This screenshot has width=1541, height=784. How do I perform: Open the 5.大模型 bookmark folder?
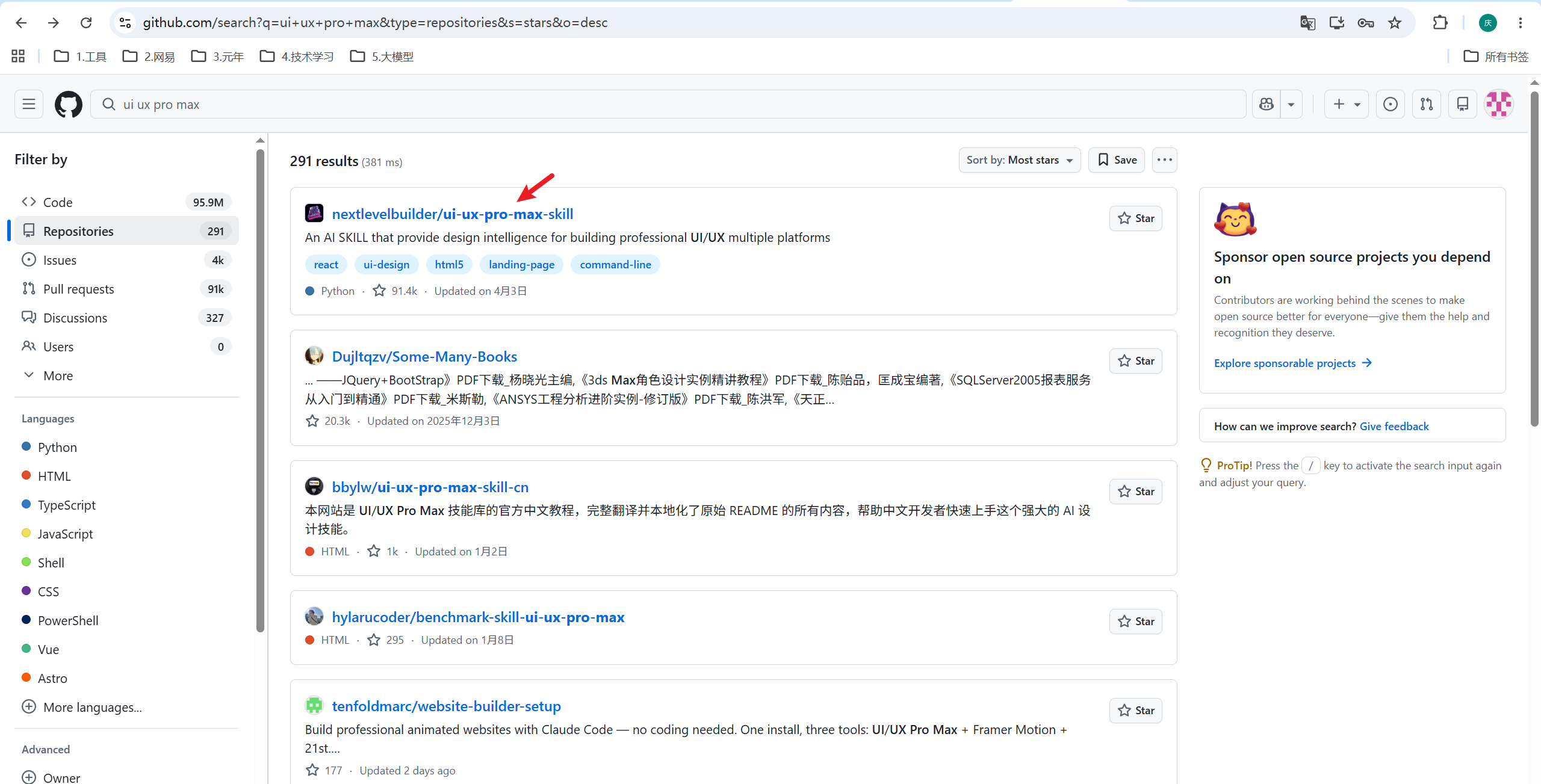[382, 56]
